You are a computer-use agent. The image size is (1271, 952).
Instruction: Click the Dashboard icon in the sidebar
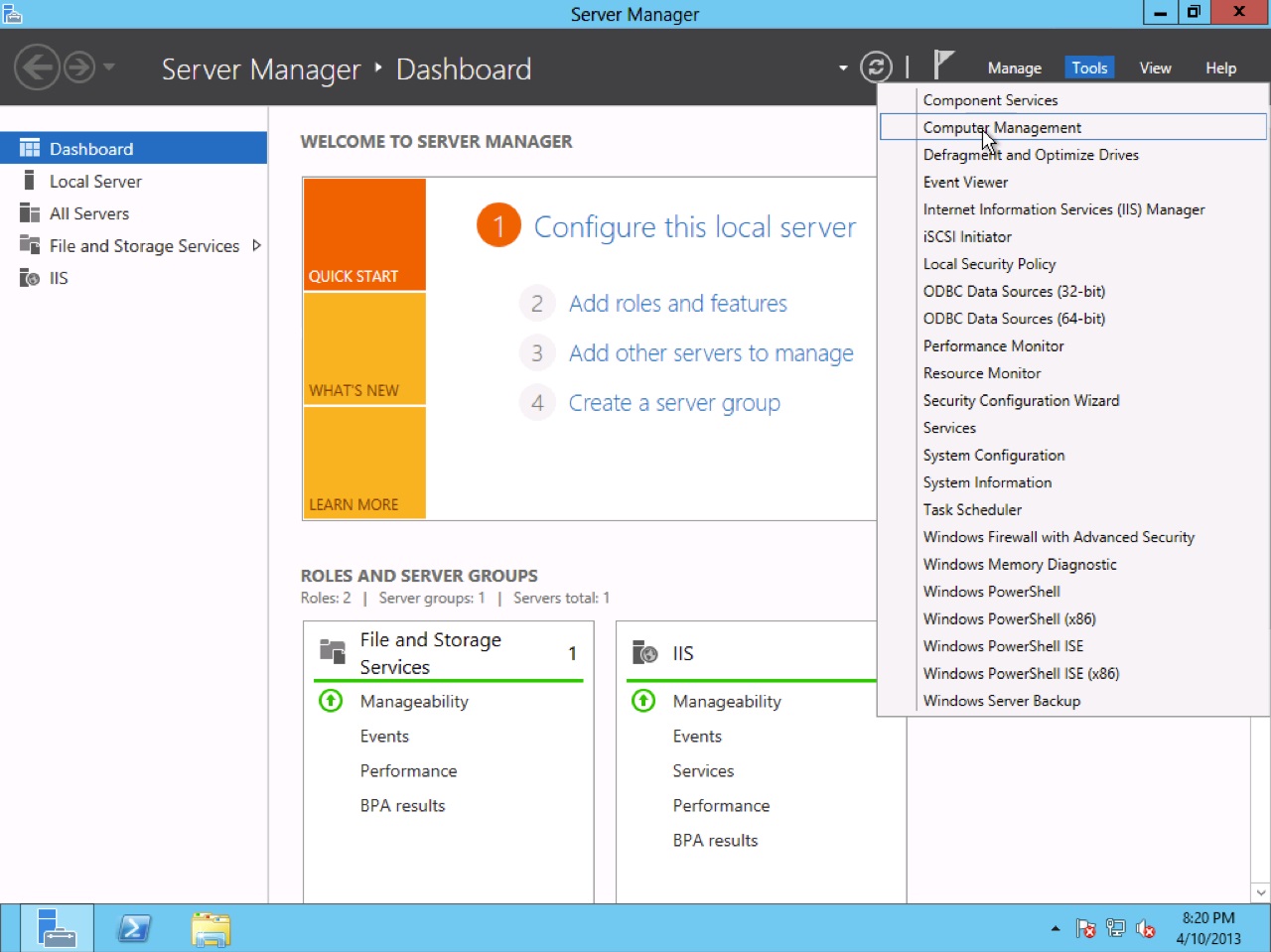coord(28,148)
